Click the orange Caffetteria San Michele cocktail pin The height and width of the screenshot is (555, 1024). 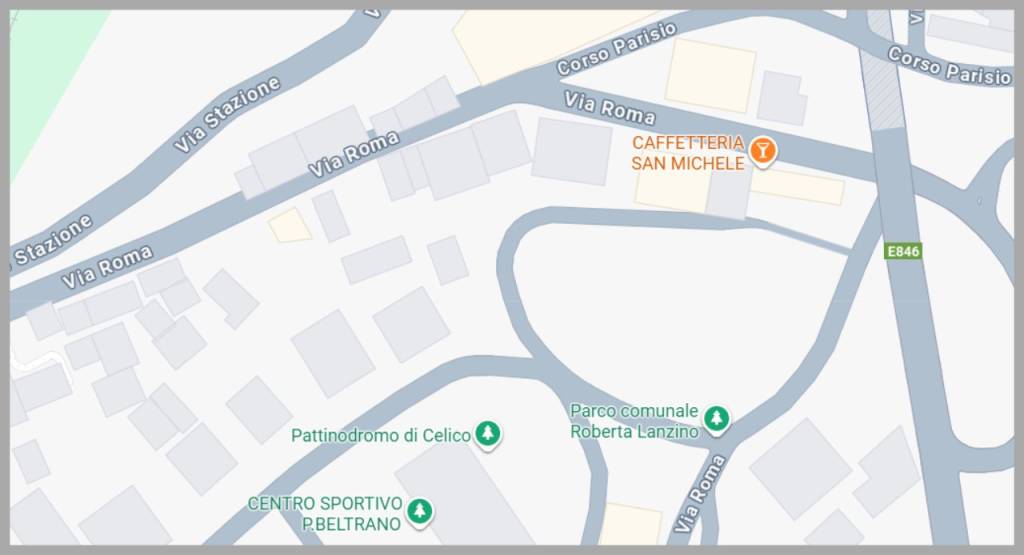(761, 151)
